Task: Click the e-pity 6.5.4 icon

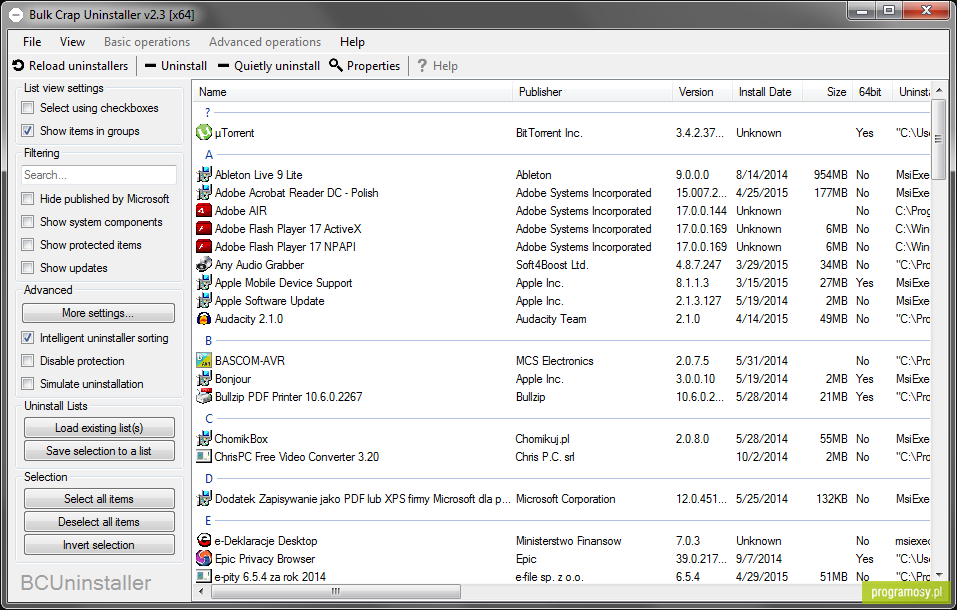Action: [x=204, y=576]
